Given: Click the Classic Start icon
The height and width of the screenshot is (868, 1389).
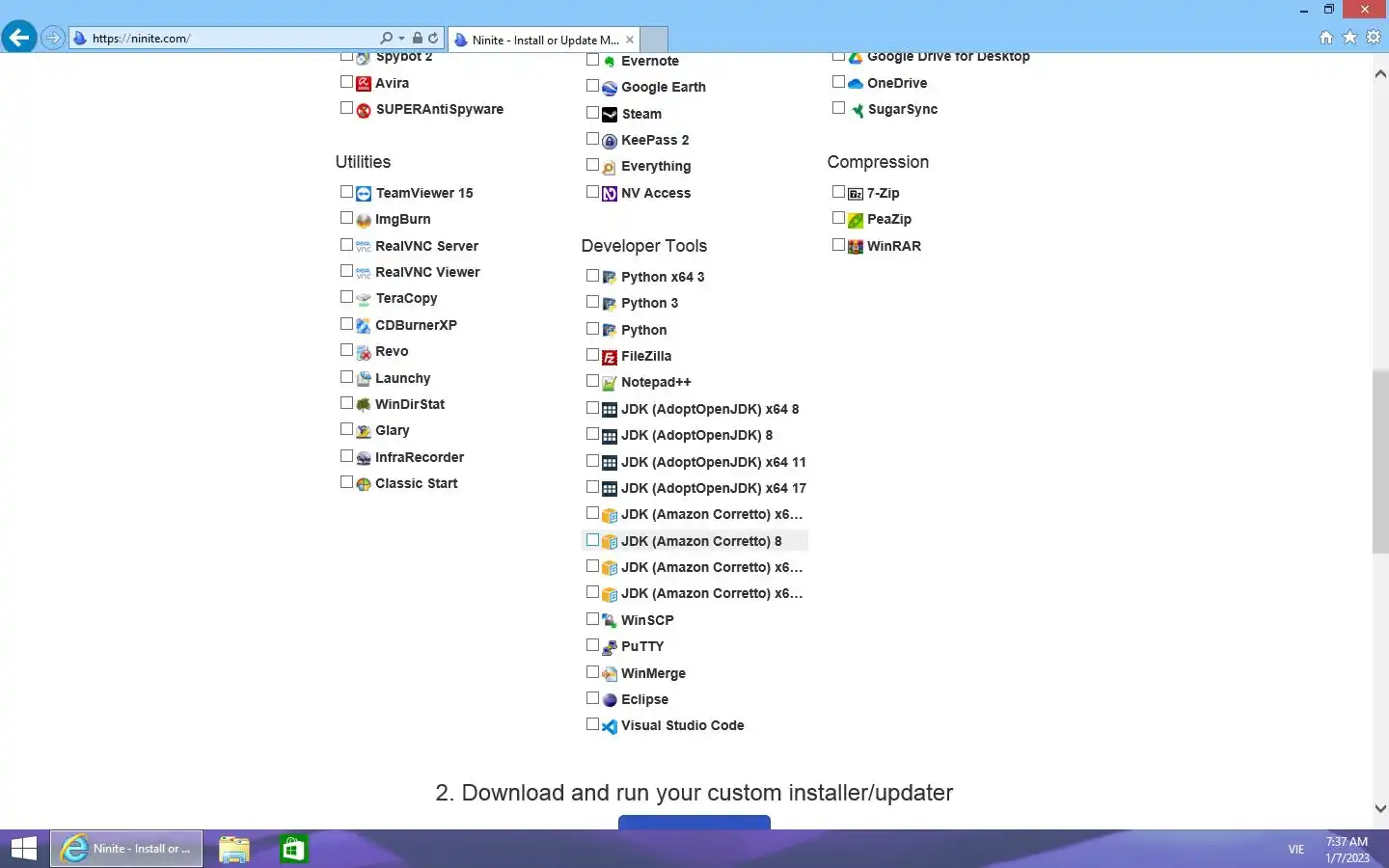Looking at the screenshot, I should point(364,484).
